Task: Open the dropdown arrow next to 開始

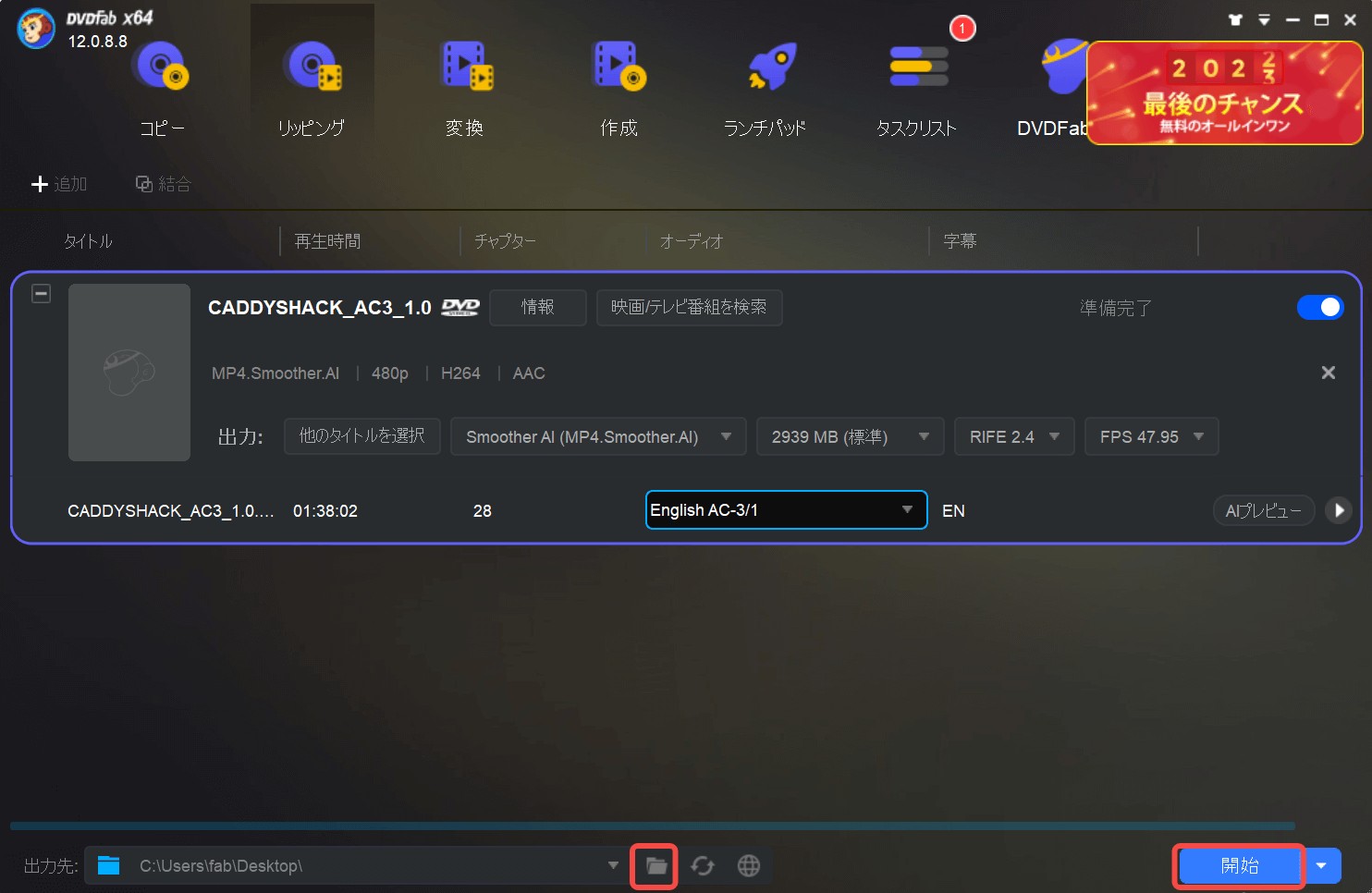Action: (x=1322, y=866)
